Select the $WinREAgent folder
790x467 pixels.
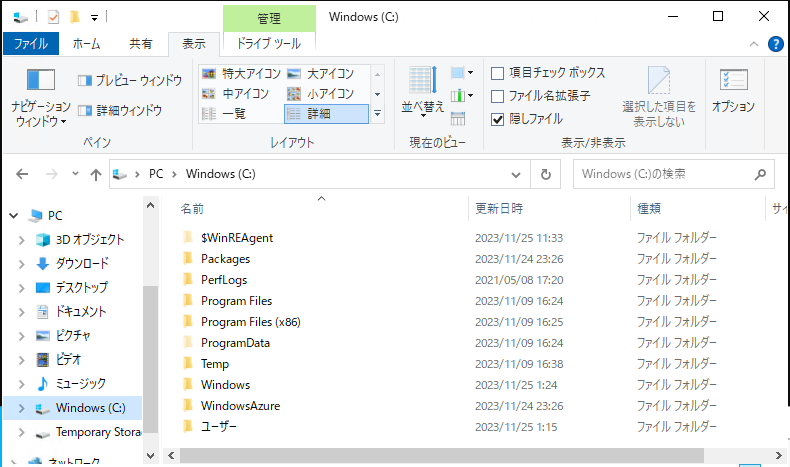point(237,238)
